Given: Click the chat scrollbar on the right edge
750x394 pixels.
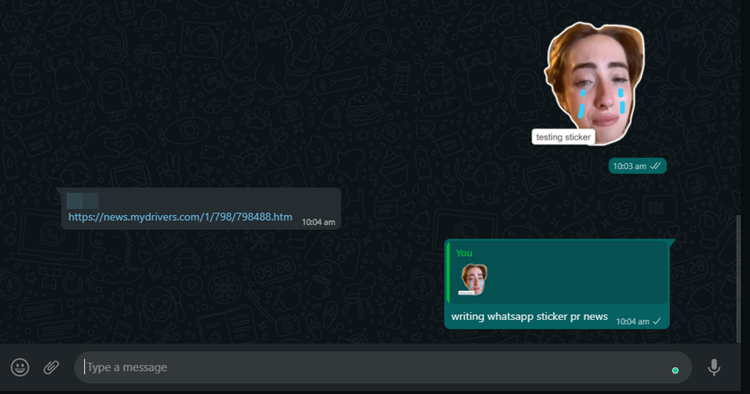Looking at the screenshot, I should coord(738,278).
